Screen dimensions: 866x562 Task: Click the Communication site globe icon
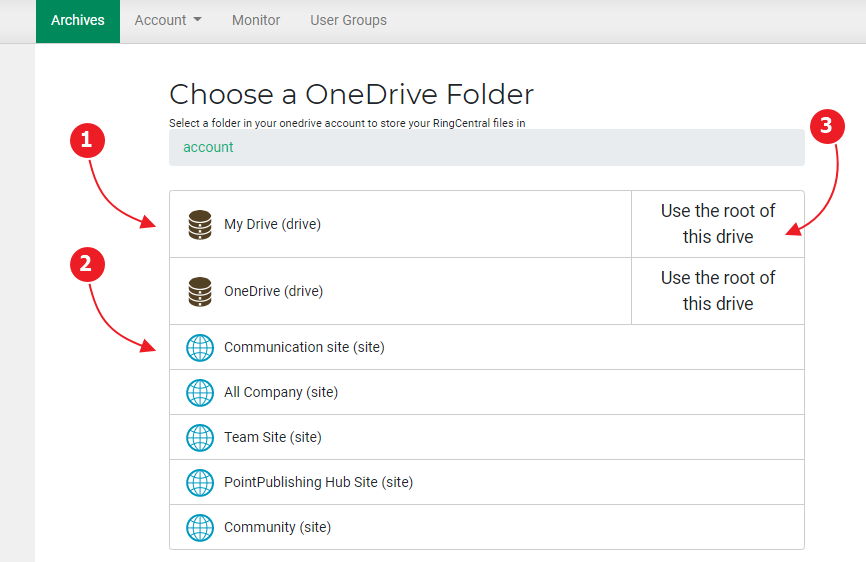199,347
